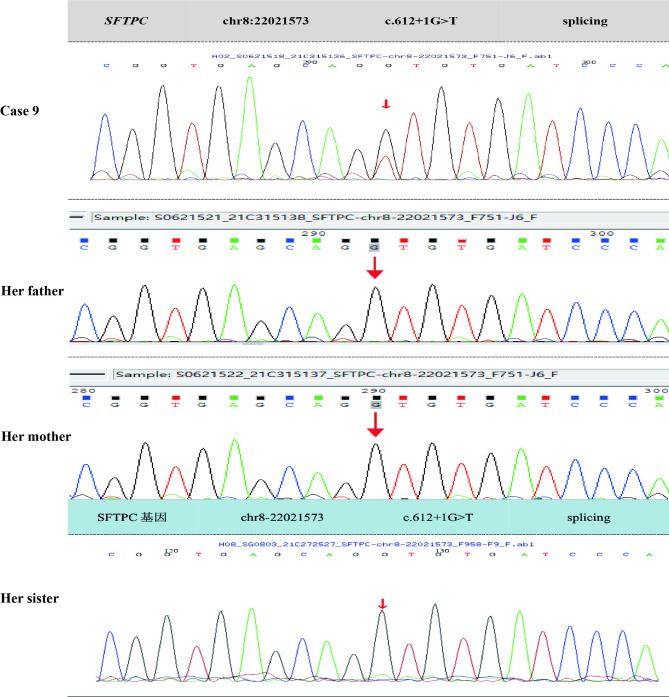
Task: Select highlighted G base in mother's sequence
Action: pos(374,400)
